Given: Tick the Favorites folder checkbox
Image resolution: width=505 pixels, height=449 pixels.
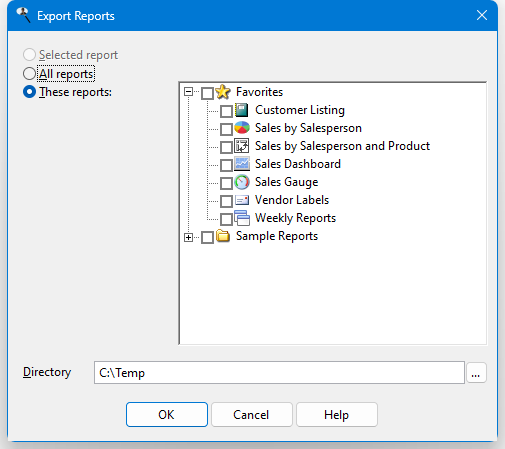Looking at the screenshot, I should 207,93.
